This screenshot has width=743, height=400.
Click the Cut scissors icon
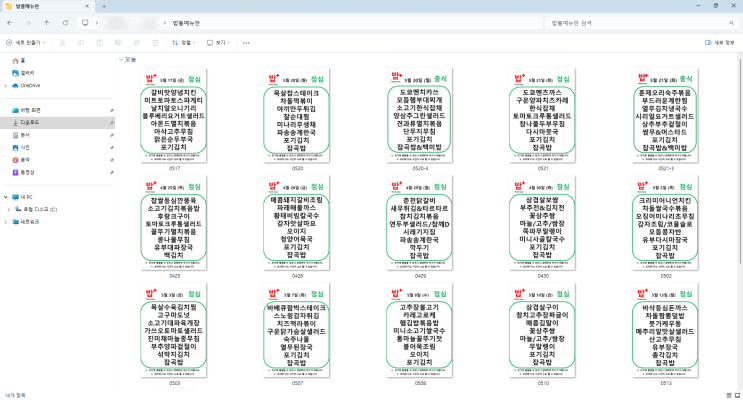62,43
